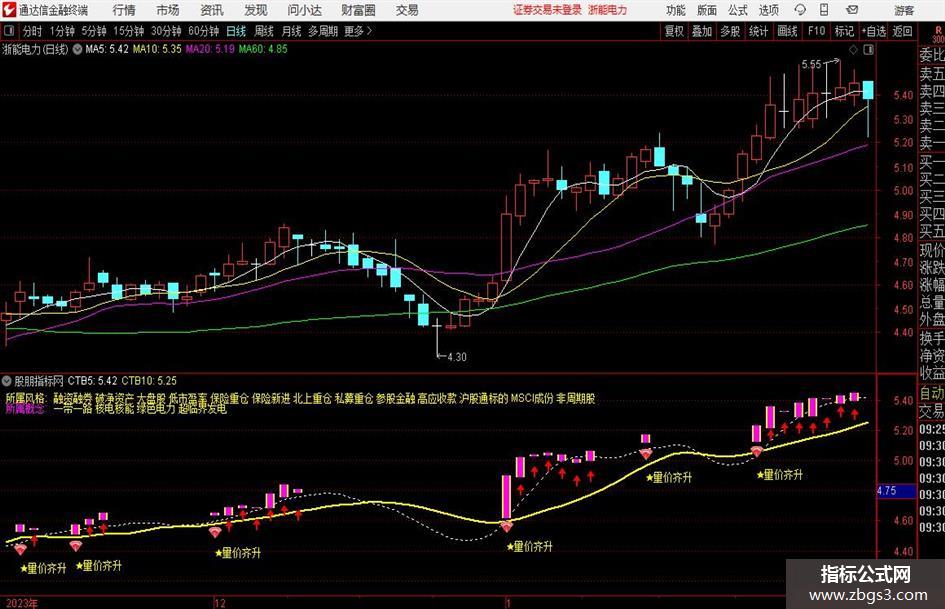Expand MA settings arrow next to 浙能电力(日线)

tap(77, 49)
